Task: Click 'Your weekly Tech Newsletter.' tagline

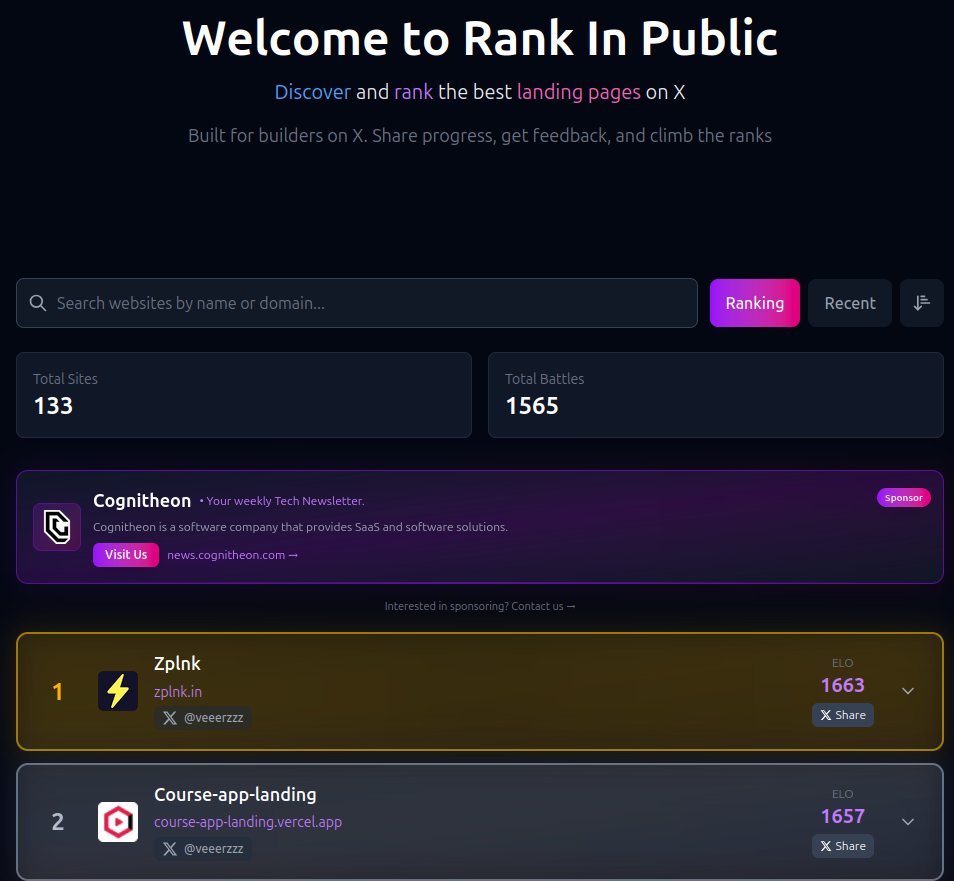Action: [285, 501]
